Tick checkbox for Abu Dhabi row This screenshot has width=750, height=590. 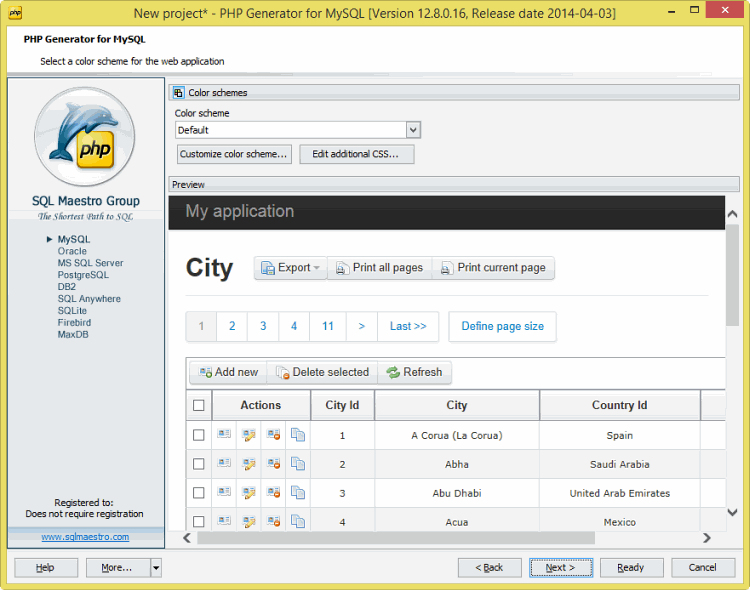click(199, 492)
